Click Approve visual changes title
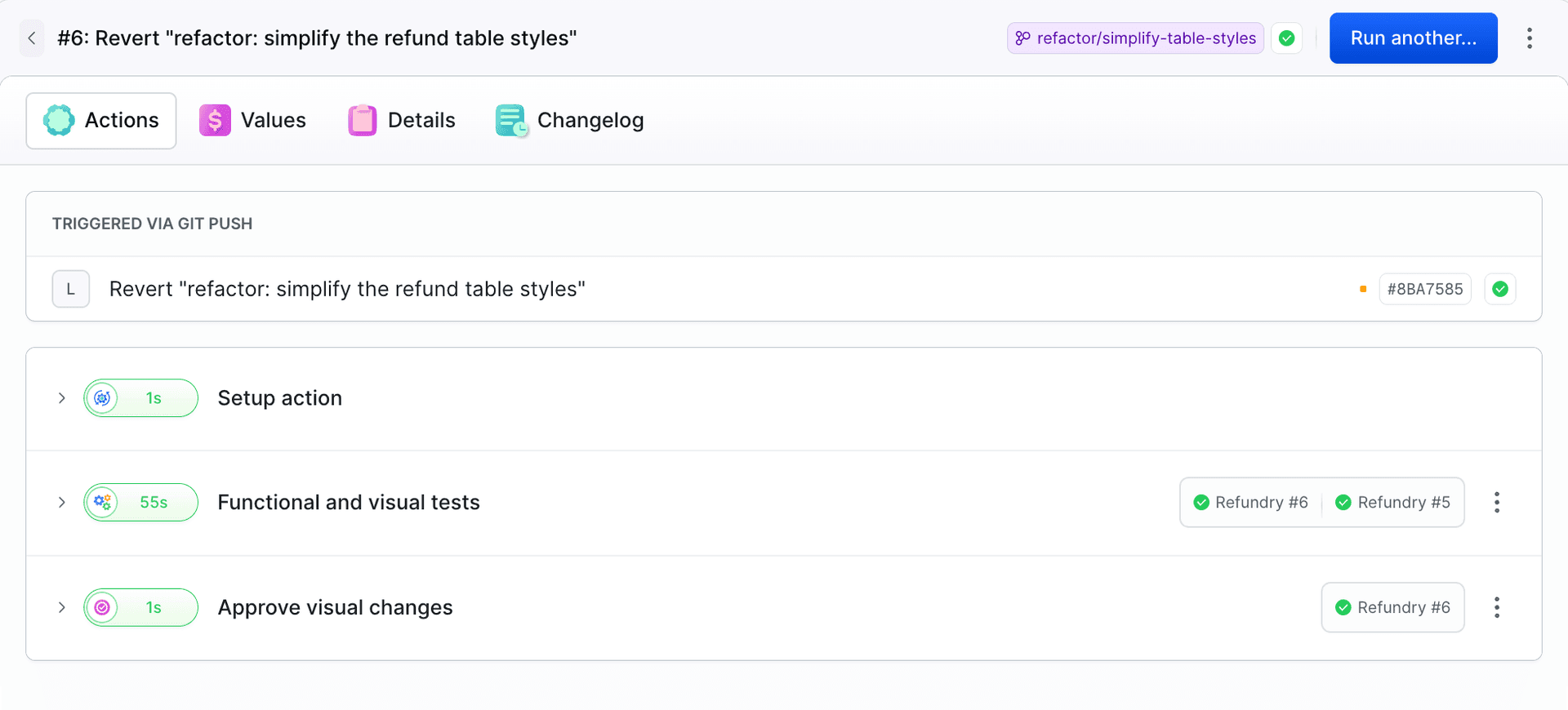Viewport: 1568px width, 710px height. coord(335,608)
